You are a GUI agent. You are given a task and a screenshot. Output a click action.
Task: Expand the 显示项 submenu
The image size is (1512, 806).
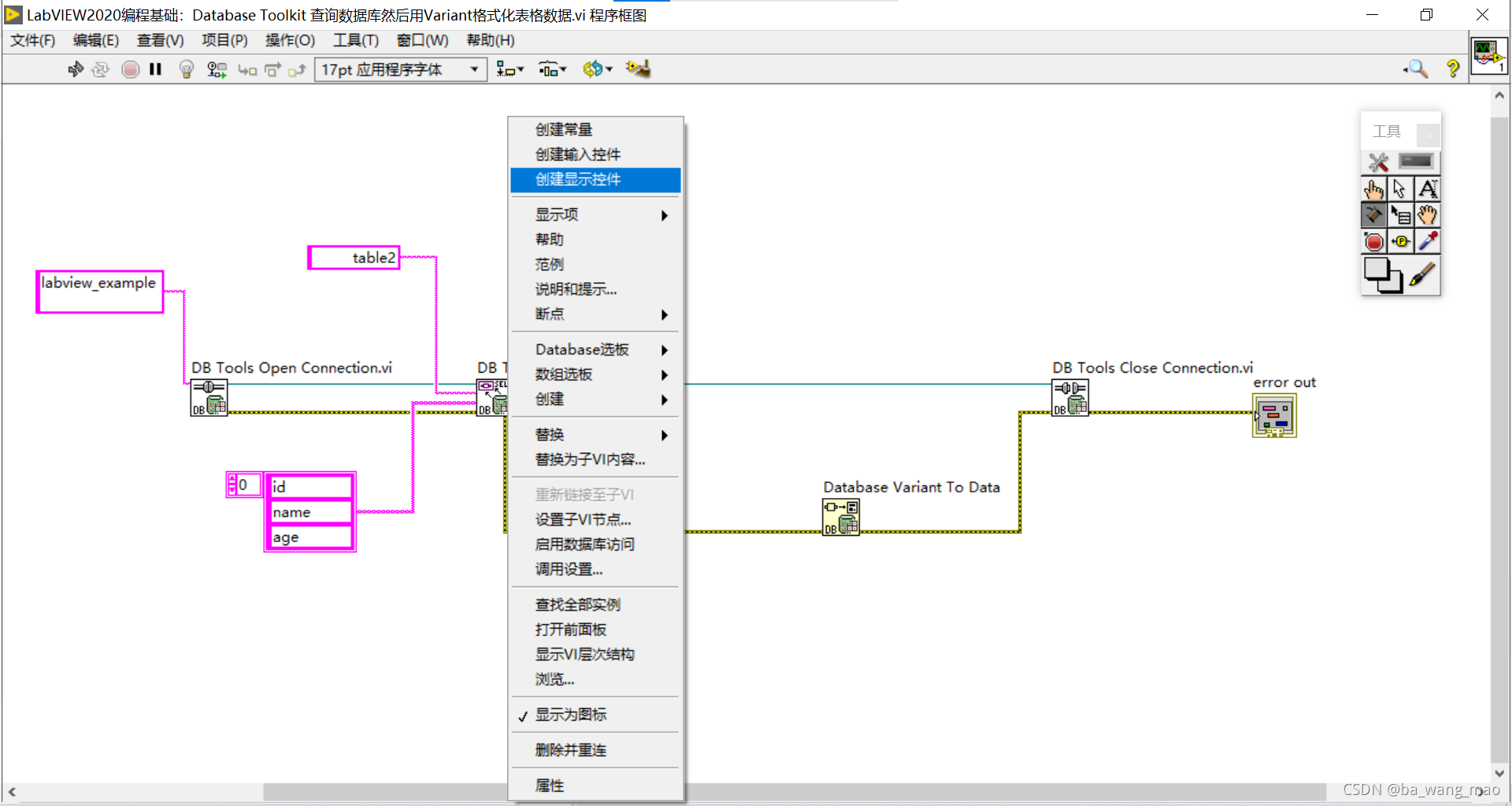tap(595, 215)
